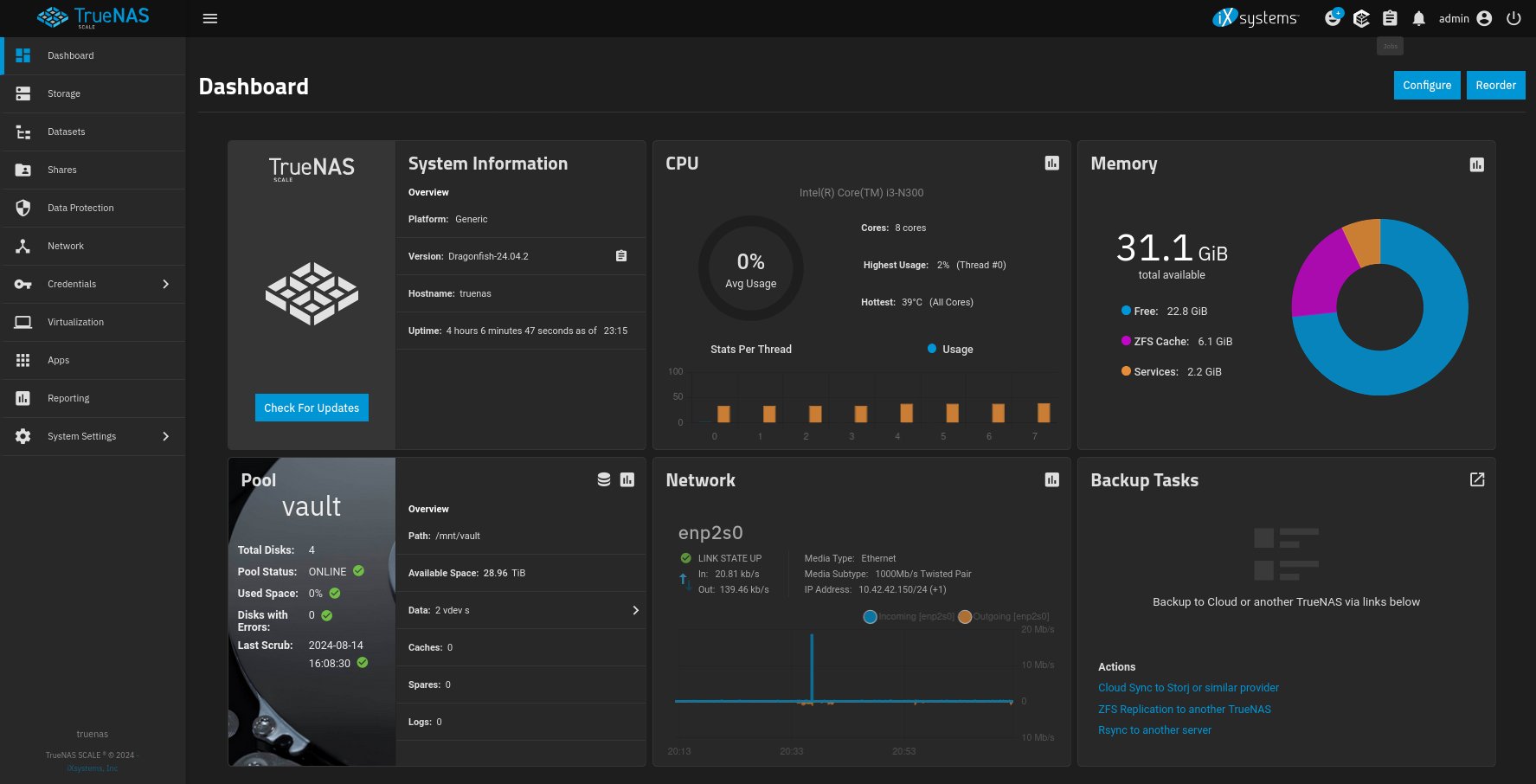Screen dimensions: 1536x784
Task: Open Backup Tasks external link icon
Action: [x=1477, y=479]
